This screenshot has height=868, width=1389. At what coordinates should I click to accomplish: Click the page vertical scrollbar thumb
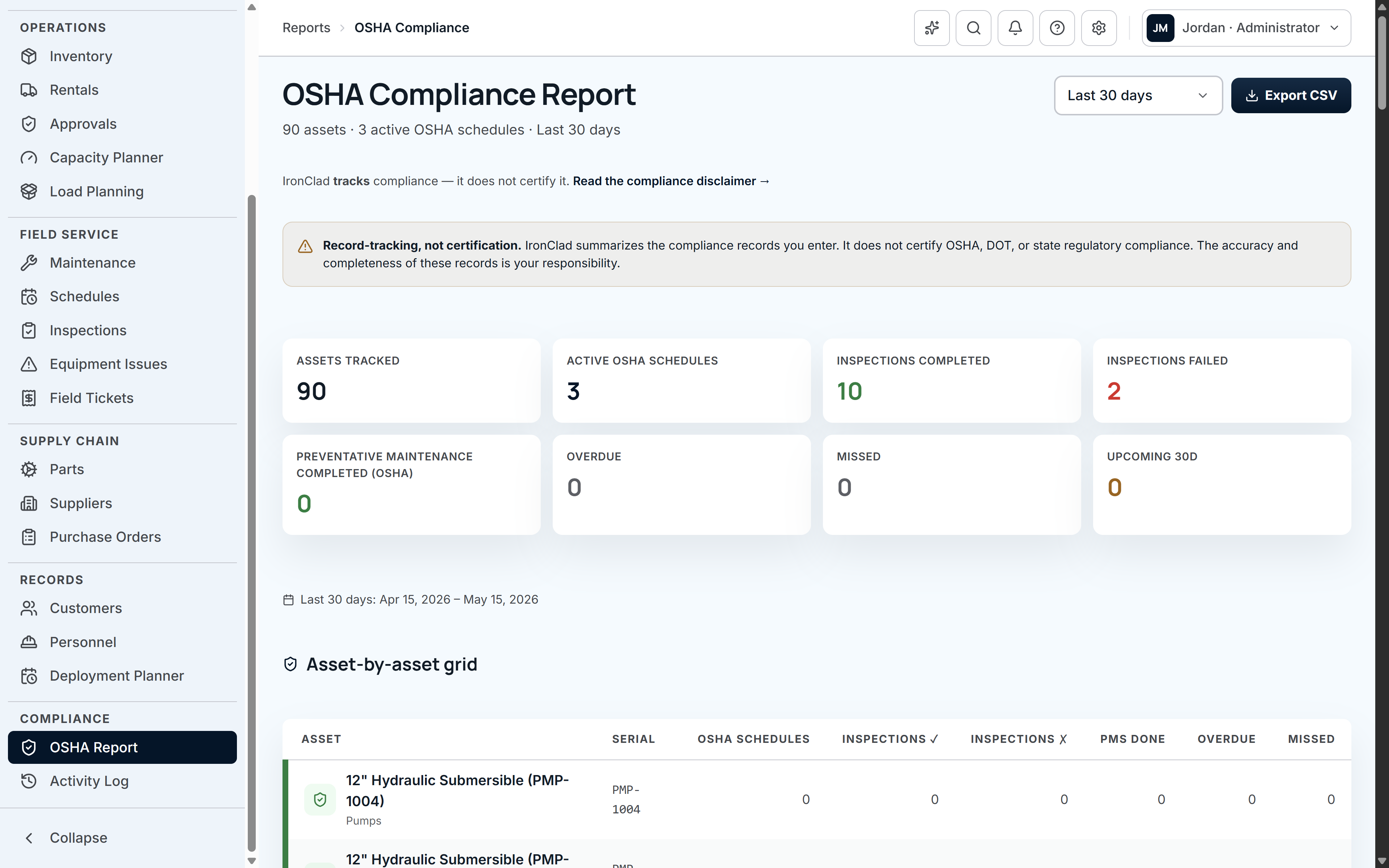point(1382,63)
